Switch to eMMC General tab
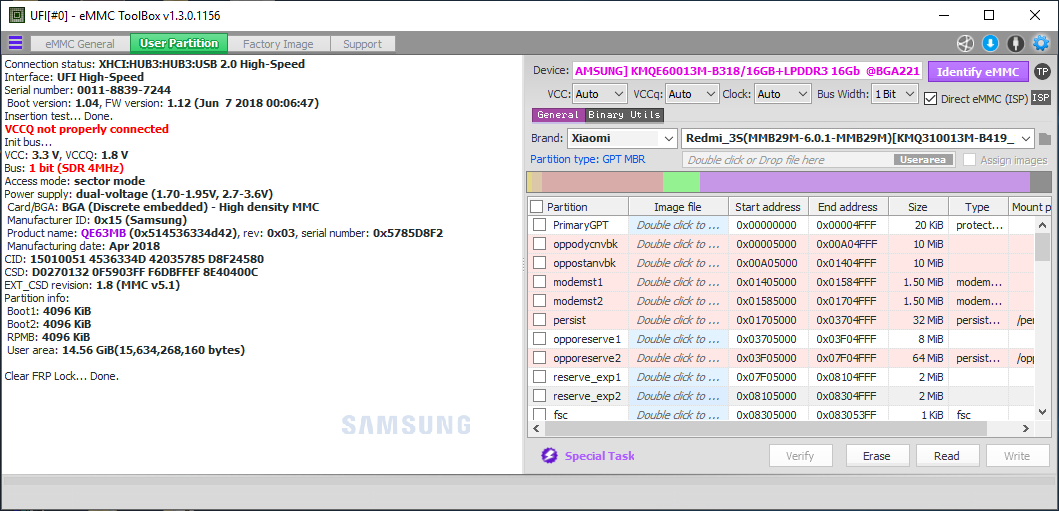Image resolution: width=1059 pixels, height=511 pixels. (x=80, y=44)
